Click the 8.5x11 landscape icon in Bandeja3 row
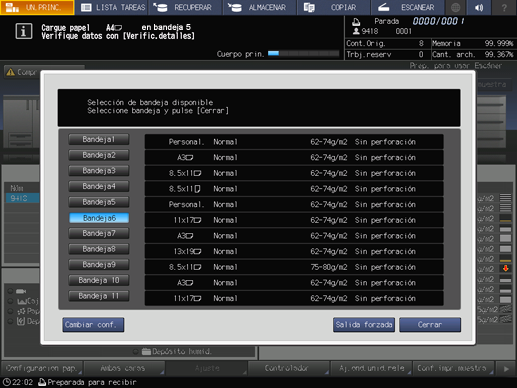 (197, 173)
